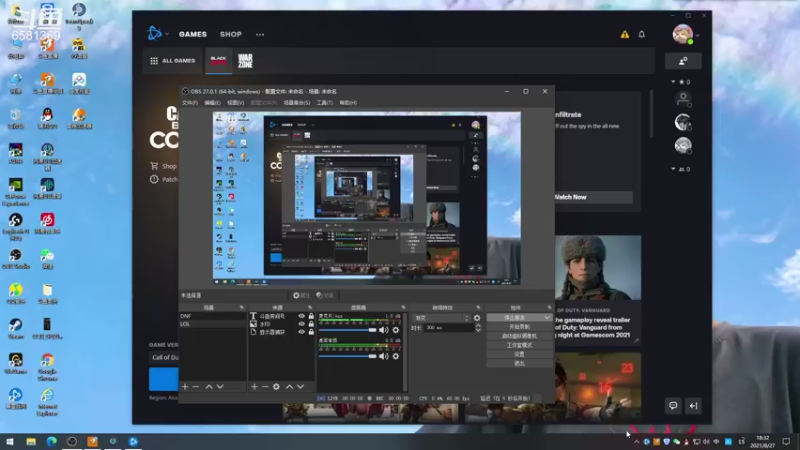The width and height of the screenshot is (800, 450).
Task: Expand the 停止推流 button dropdown arrow
Action: [547, 318]
